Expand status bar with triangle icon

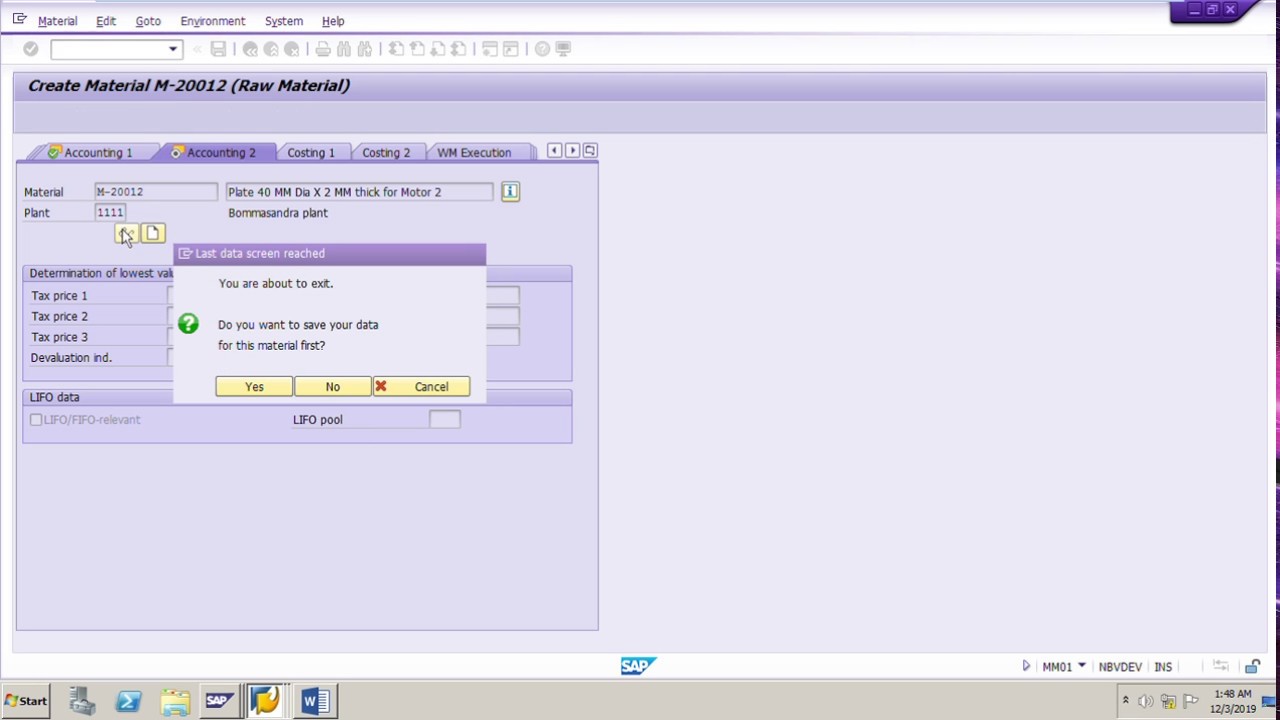pyautogui.click(x=1026, y=666)
